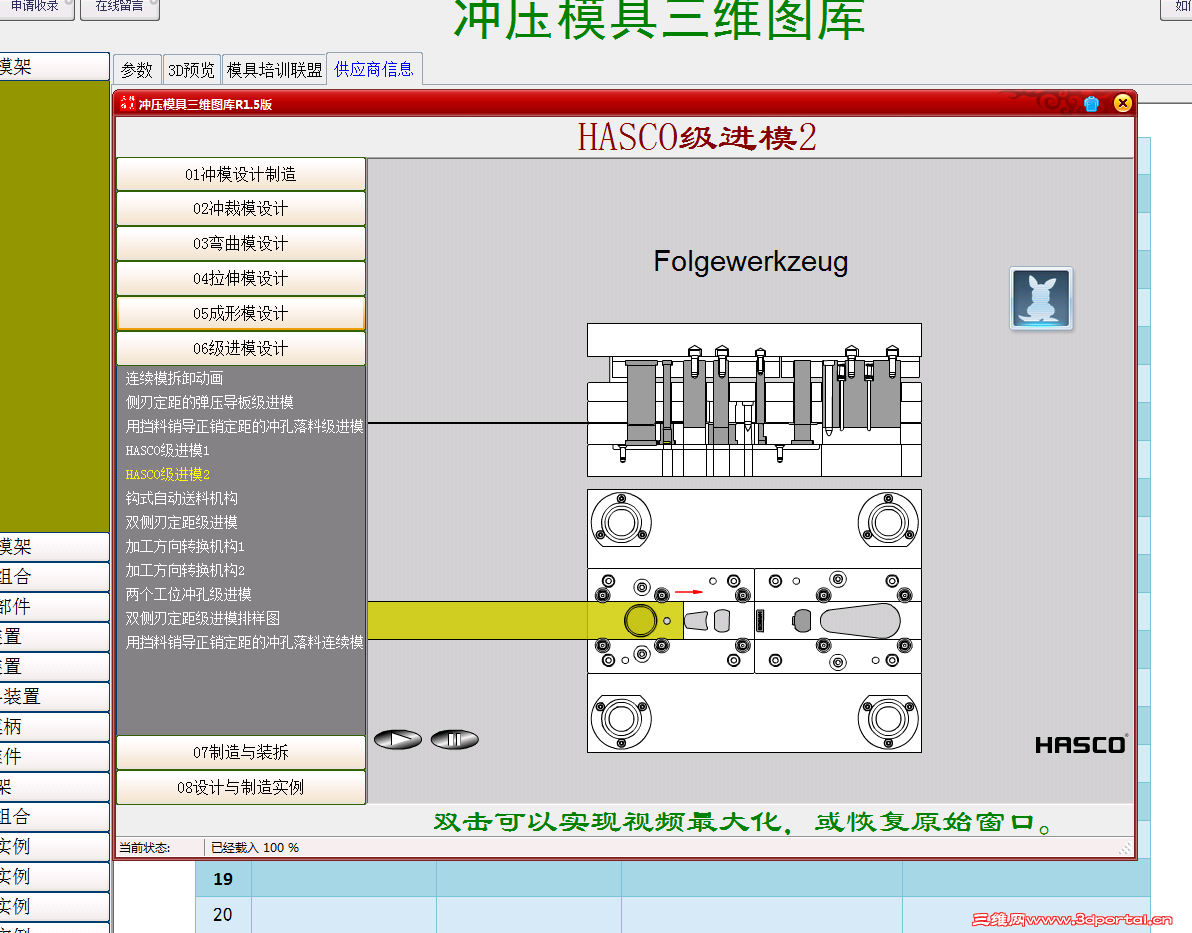Click the HASCO级进模2 heading title
This screenshot has height=933, width=1192.
(x=696, y=138)
